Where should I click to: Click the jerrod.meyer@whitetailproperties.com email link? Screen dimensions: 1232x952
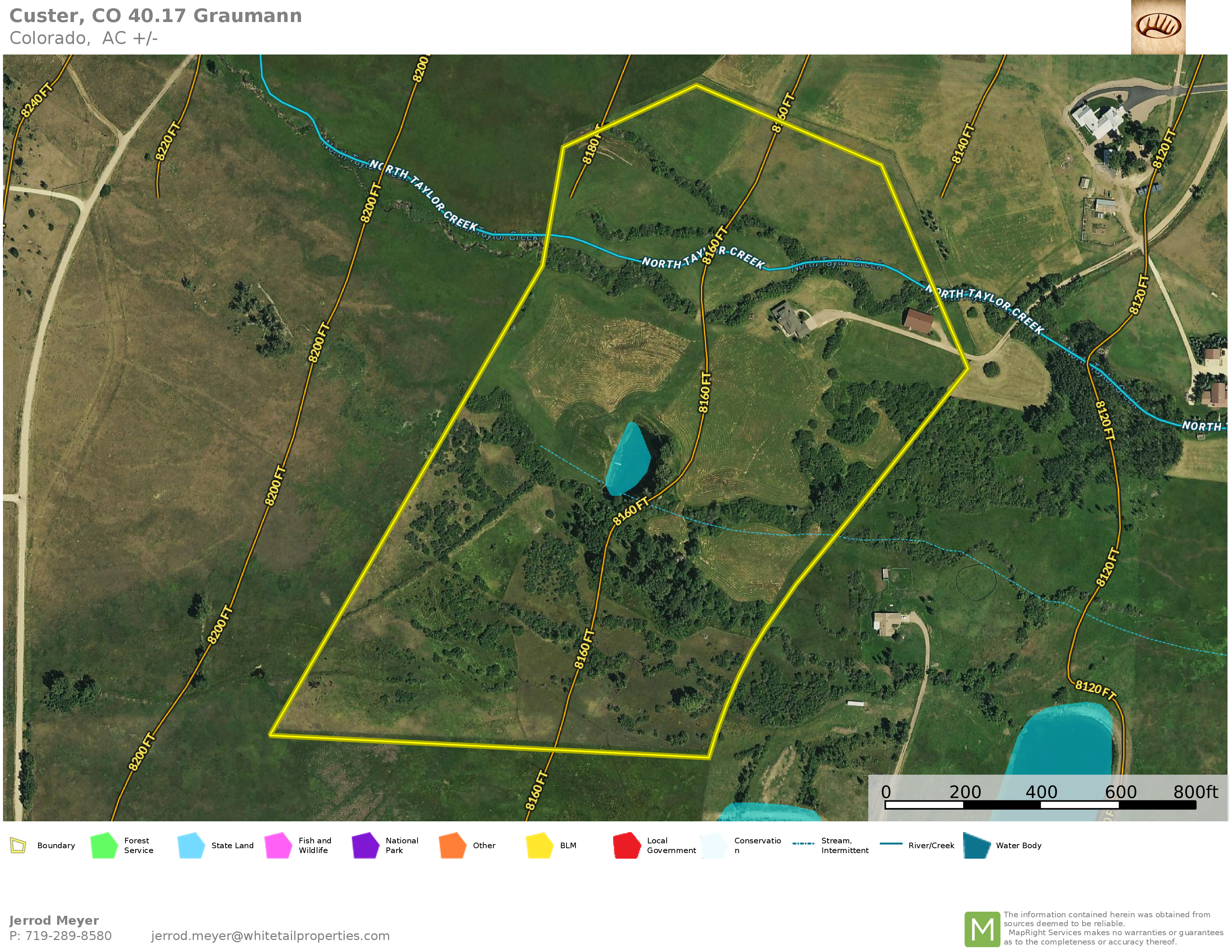270,936
